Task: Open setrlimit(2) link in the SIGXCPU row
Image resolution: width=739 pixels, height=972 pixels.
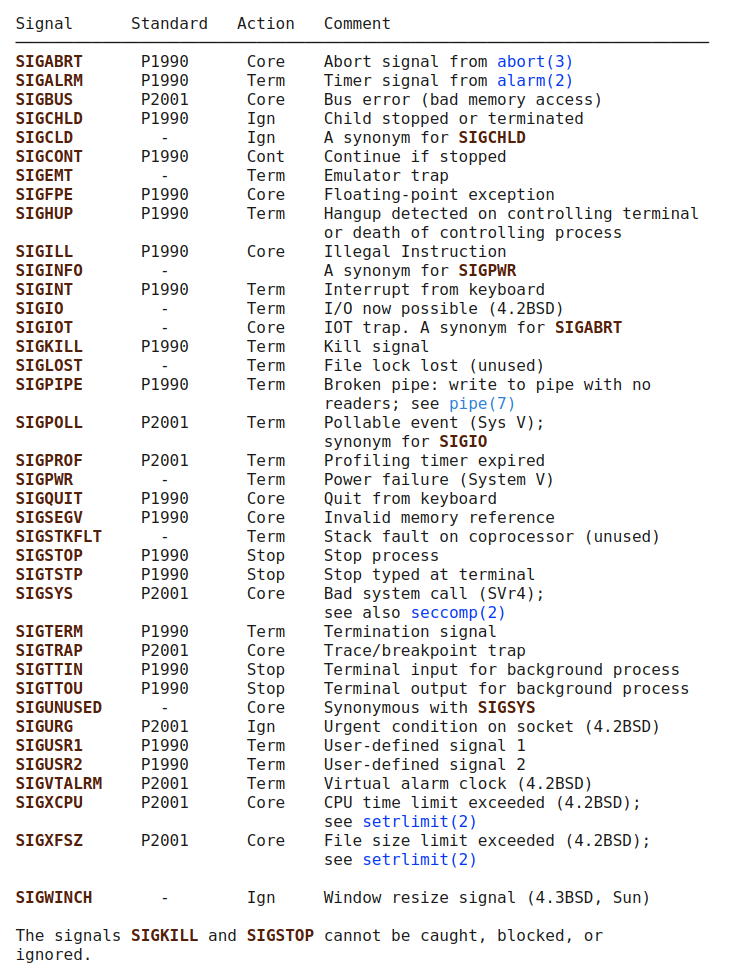Action: point(419,822)
